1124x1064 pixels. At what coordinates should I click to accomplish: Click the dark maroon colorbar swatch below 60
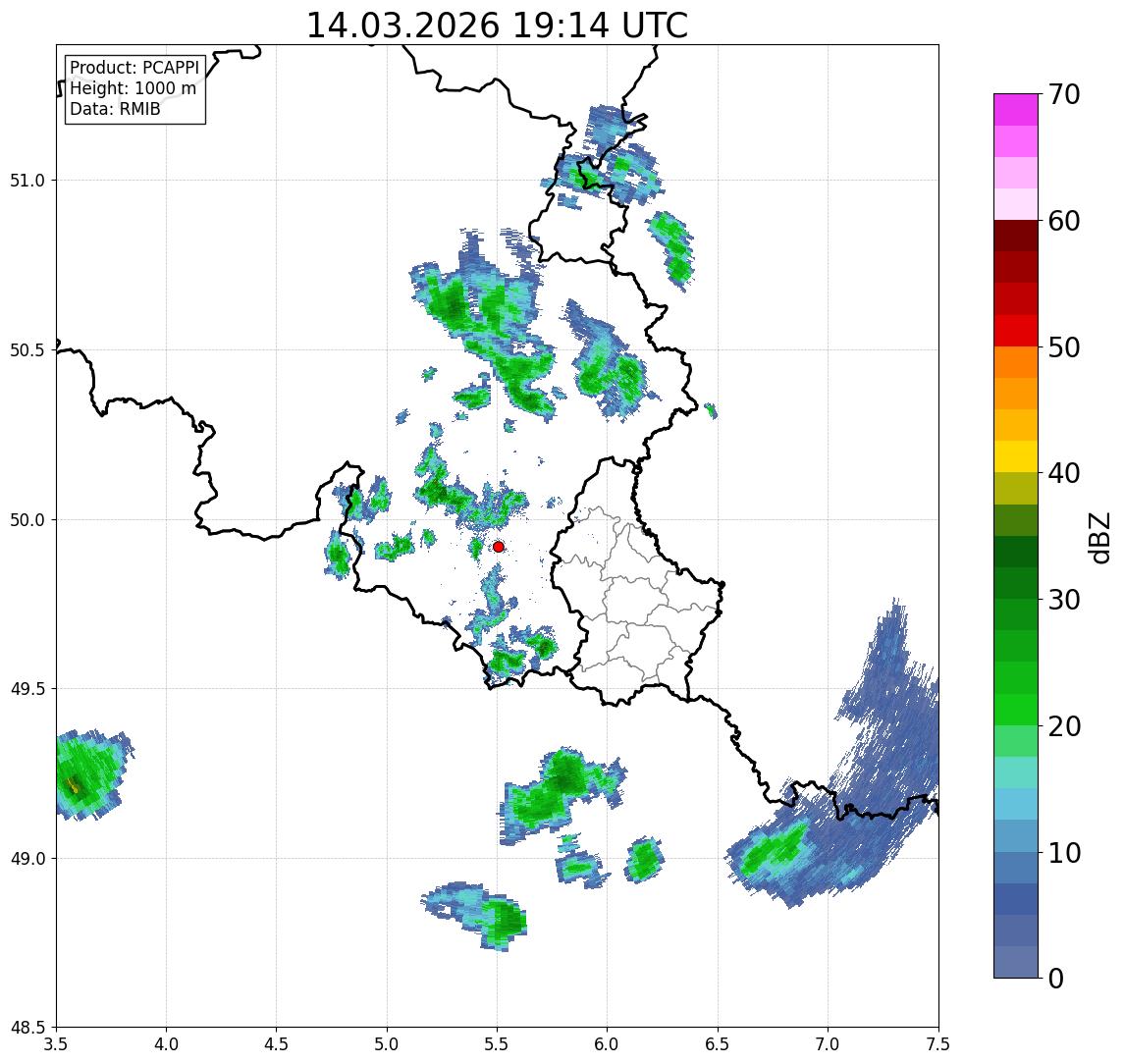[1016, 236]
